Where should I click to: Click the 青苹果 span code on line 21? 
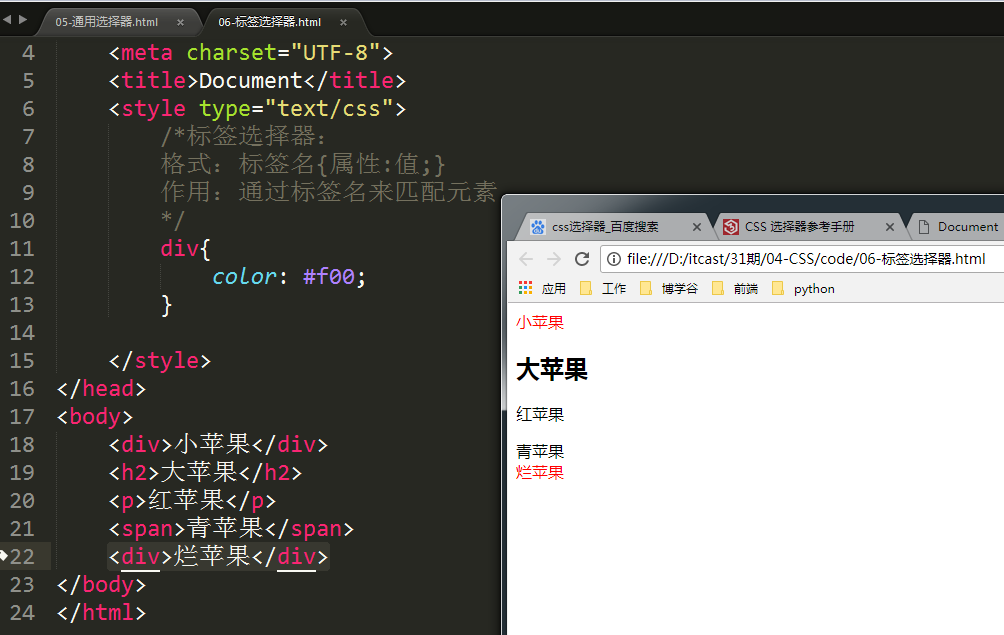[x=231, y=529]
